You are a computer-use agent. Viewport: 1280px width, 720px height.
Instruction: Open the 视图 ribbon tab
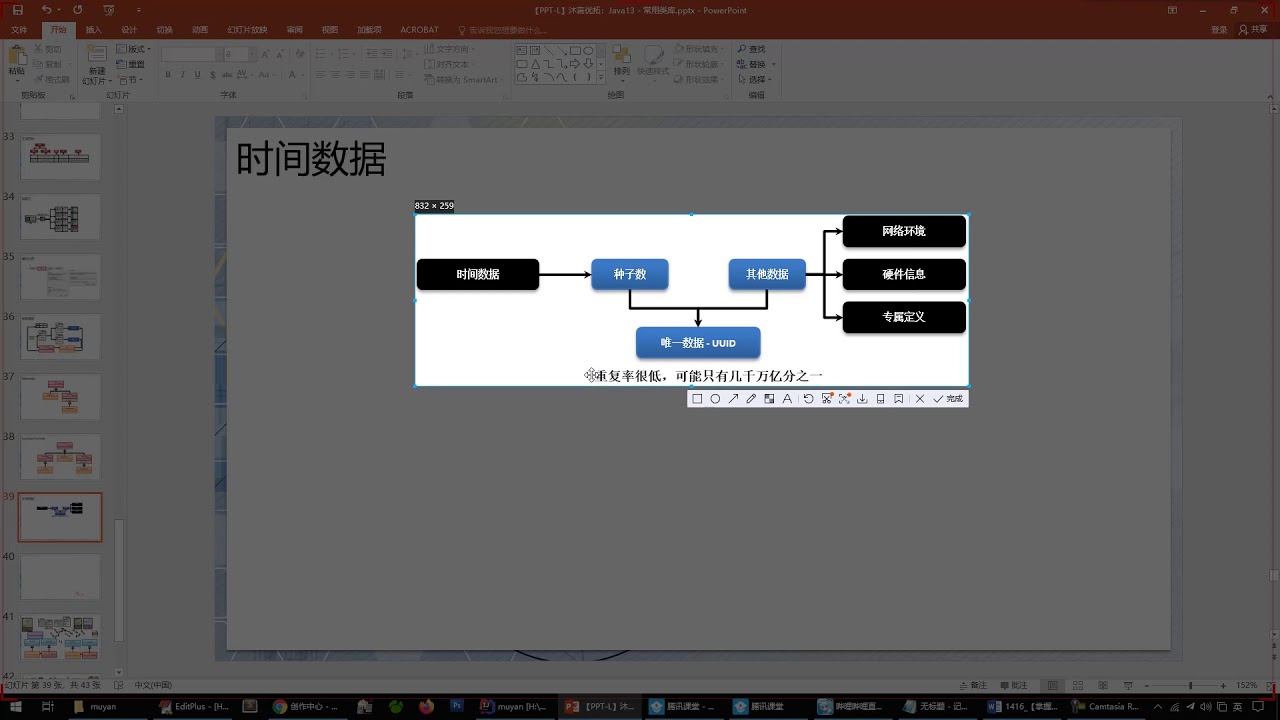[x=330, y=30]
